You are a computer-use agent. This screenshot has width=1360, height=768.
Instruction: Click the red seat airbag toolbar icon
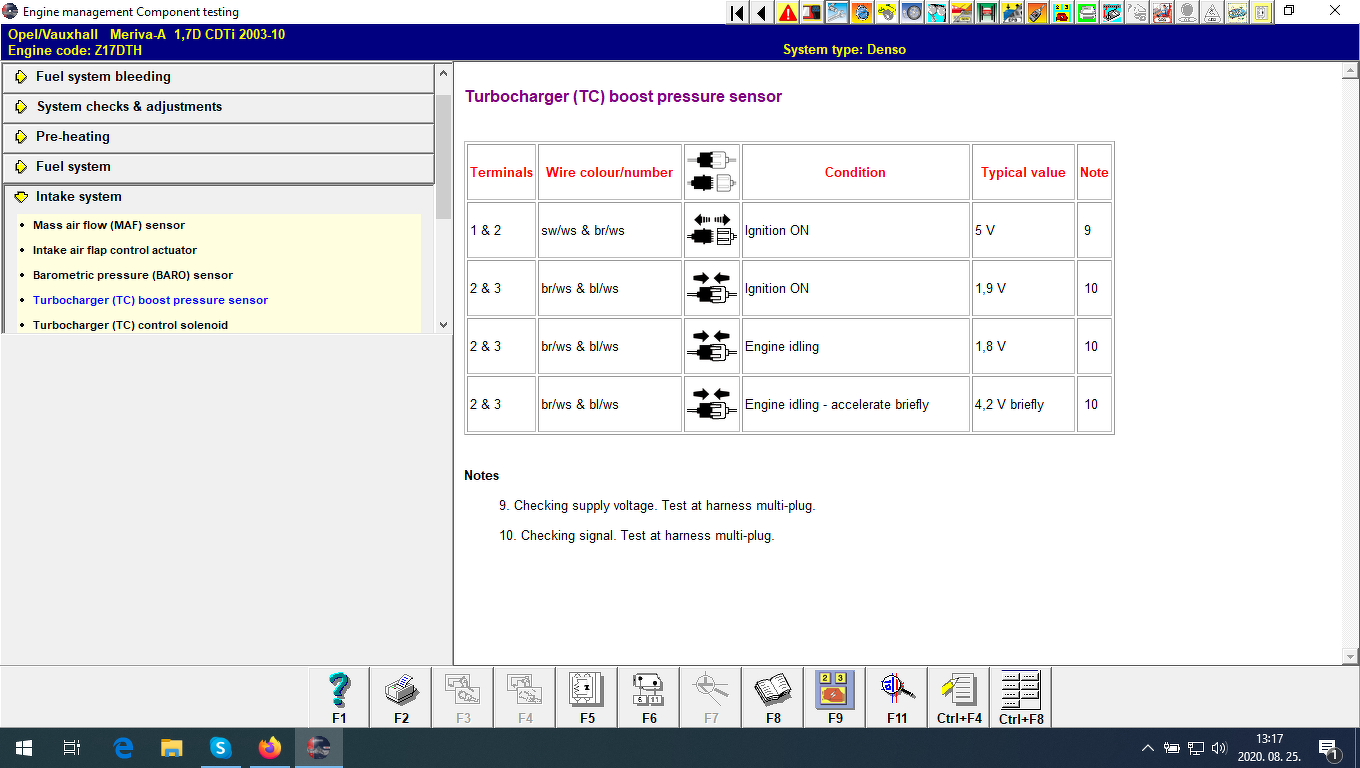[1162, 13]
